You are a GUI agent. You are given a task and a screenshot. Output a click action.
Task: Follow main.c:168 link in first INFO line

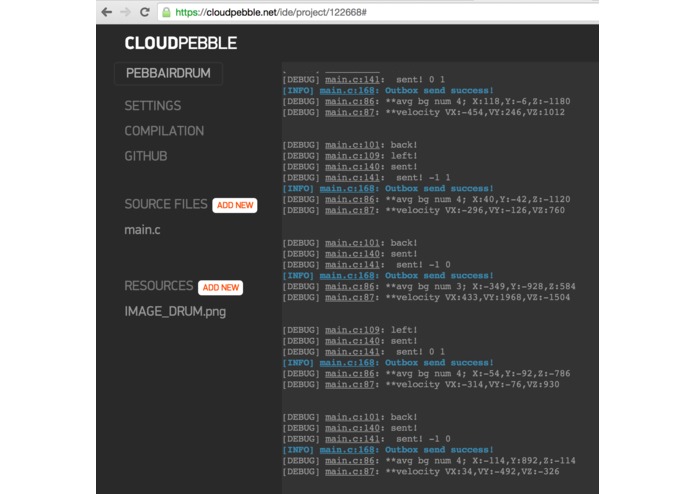click(347, 90)
